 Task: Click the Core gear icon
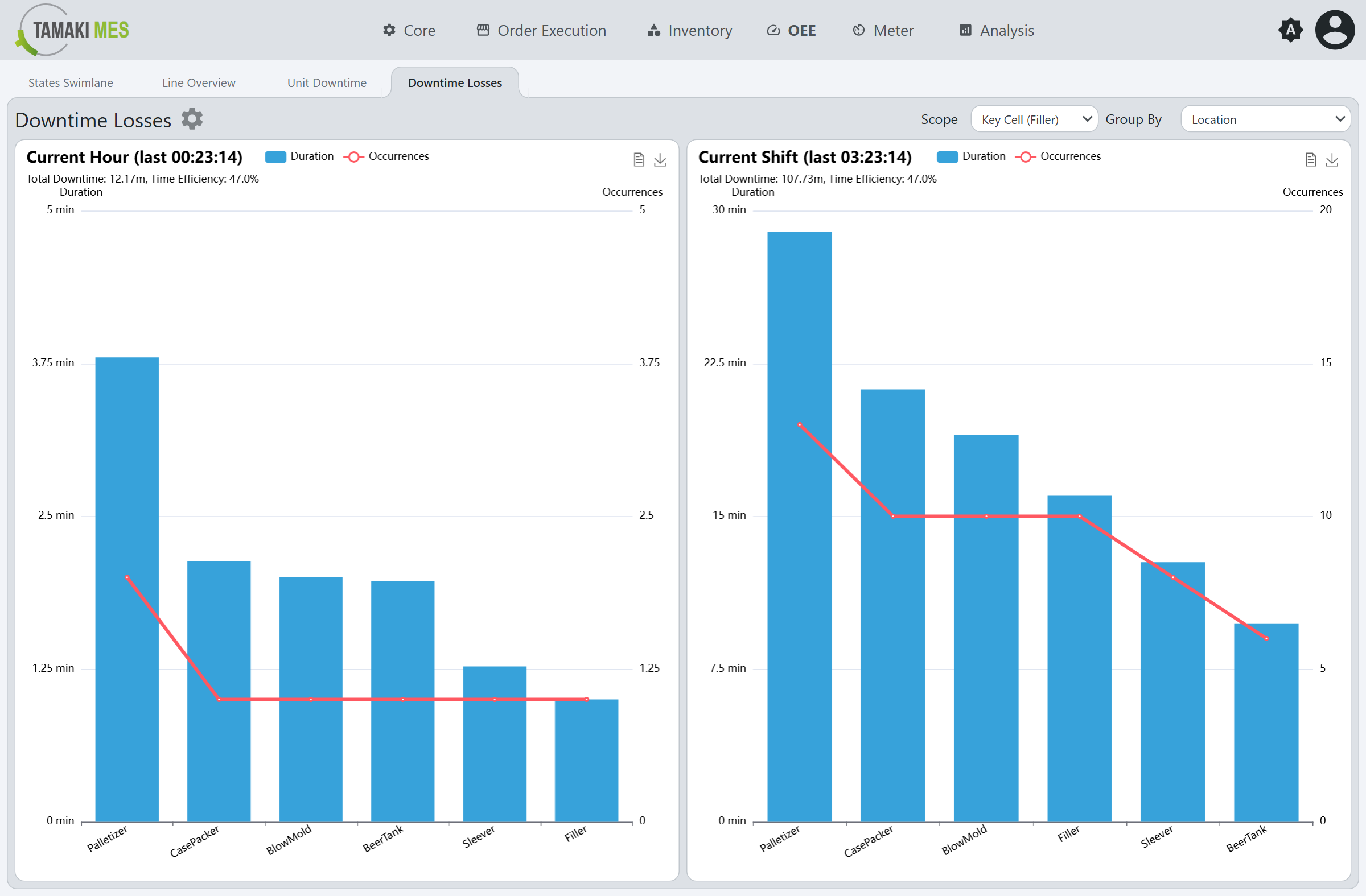[389, 30]
